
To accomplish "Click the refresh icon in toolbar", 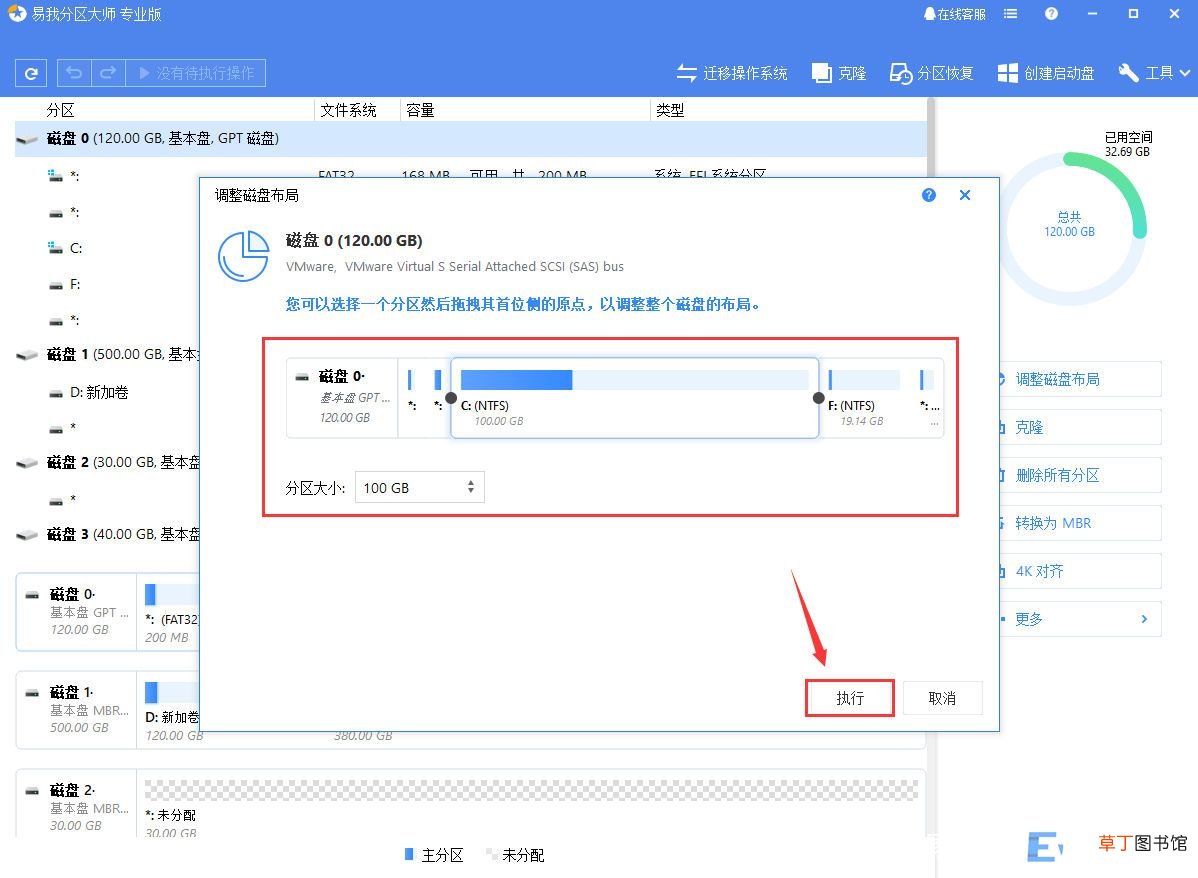I will (x=31, y=73).
